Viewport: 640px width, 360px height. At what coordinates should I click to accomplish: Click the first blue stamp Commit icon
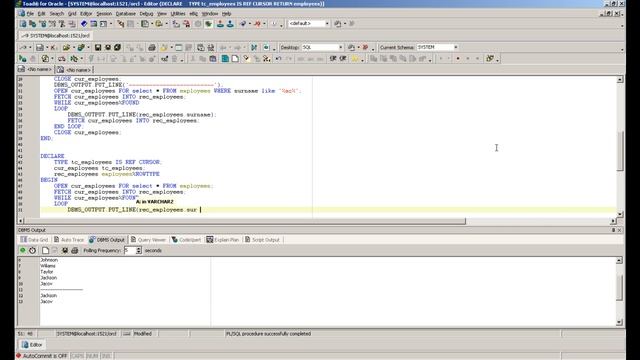(220, 24)
